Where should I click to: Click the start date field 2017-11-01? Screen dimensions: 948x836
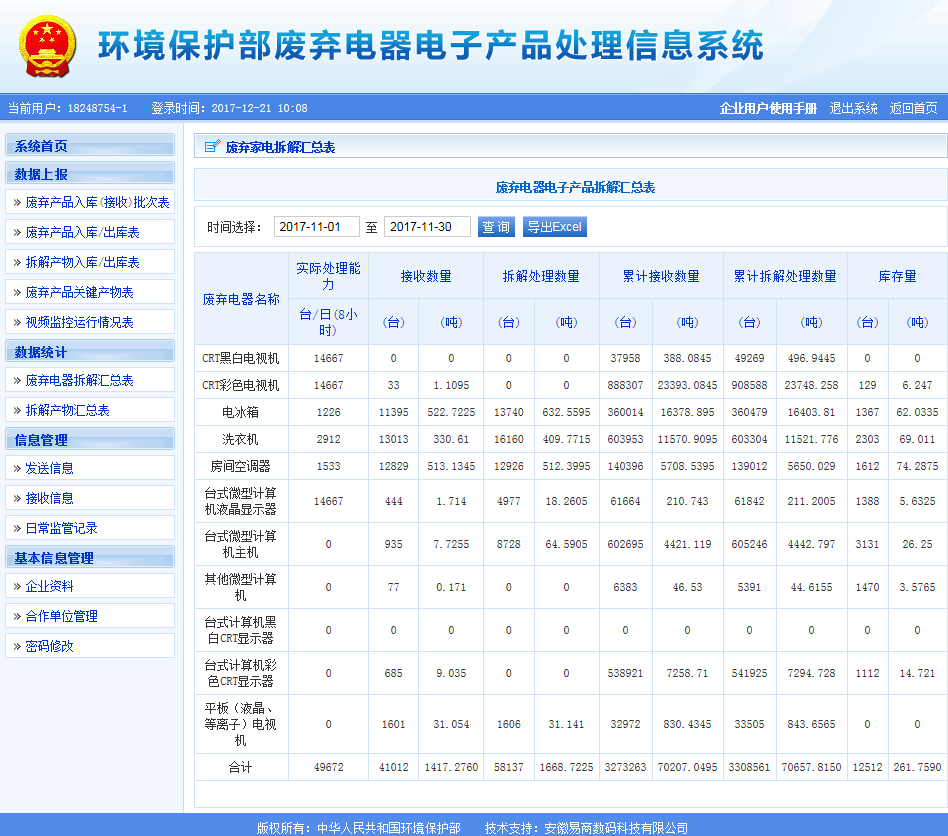point(316,227)
